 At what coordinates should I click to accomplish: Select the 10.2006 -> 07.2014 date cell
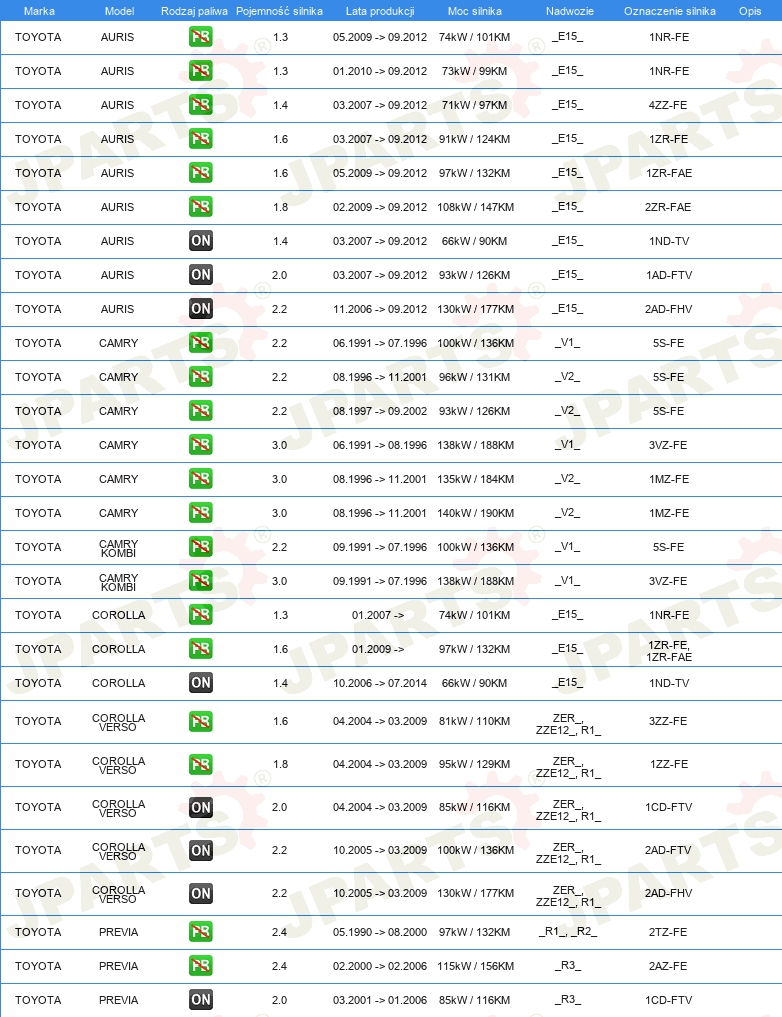point(380,683)
